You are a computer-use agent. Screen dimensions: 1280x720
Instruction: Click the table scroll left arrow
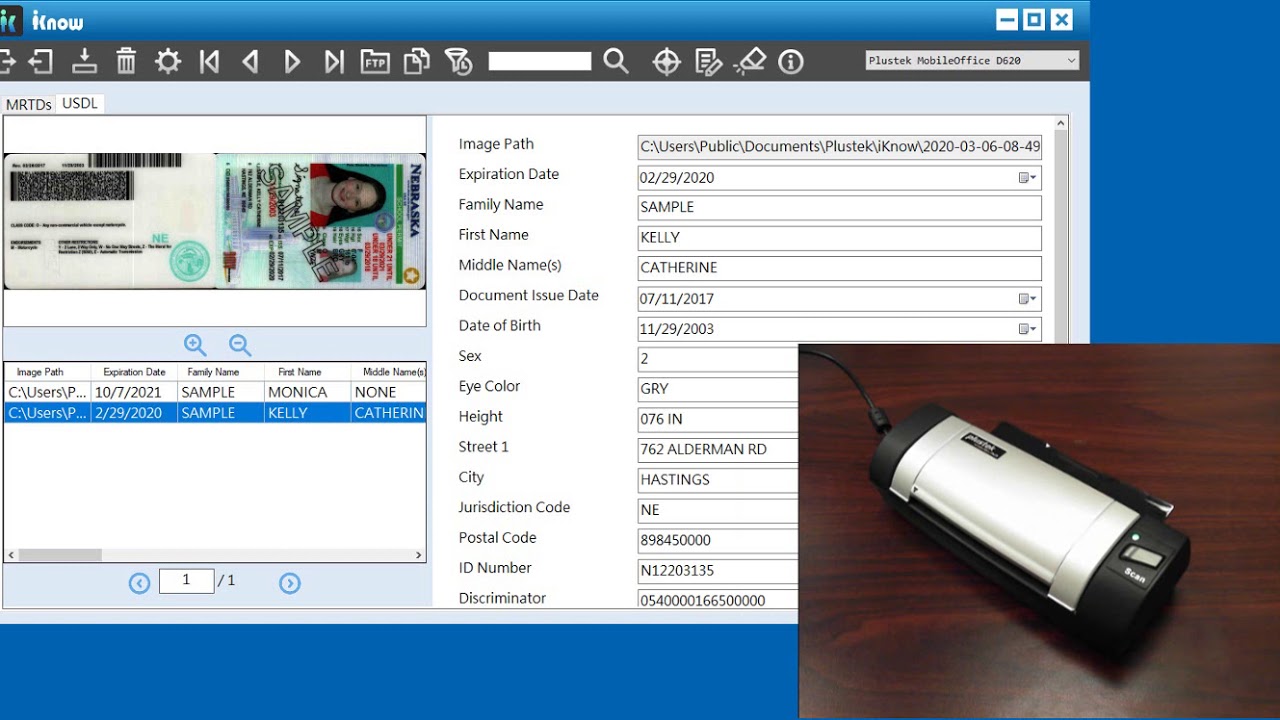pos(11,555)
